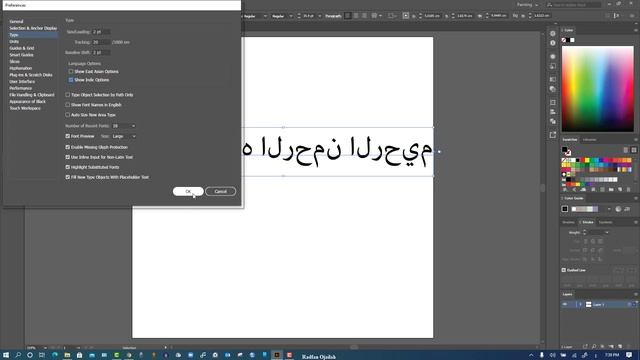Open the User Interface preferences category
Screen dimensions: 640x360
point(22,82)
